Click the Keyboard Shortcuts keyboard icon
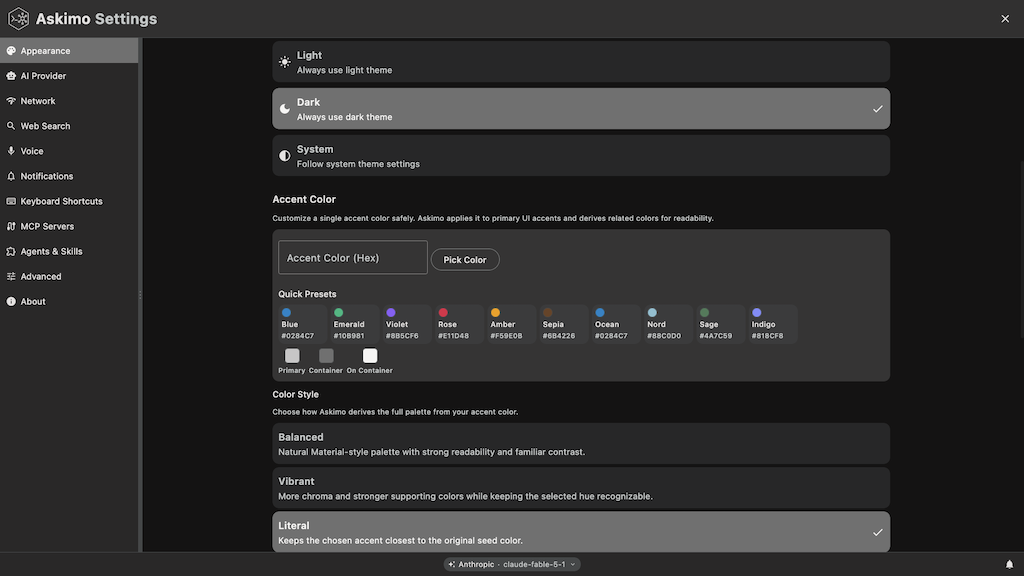The width and height of the screenshot is (1024, 576). [11, 201]
